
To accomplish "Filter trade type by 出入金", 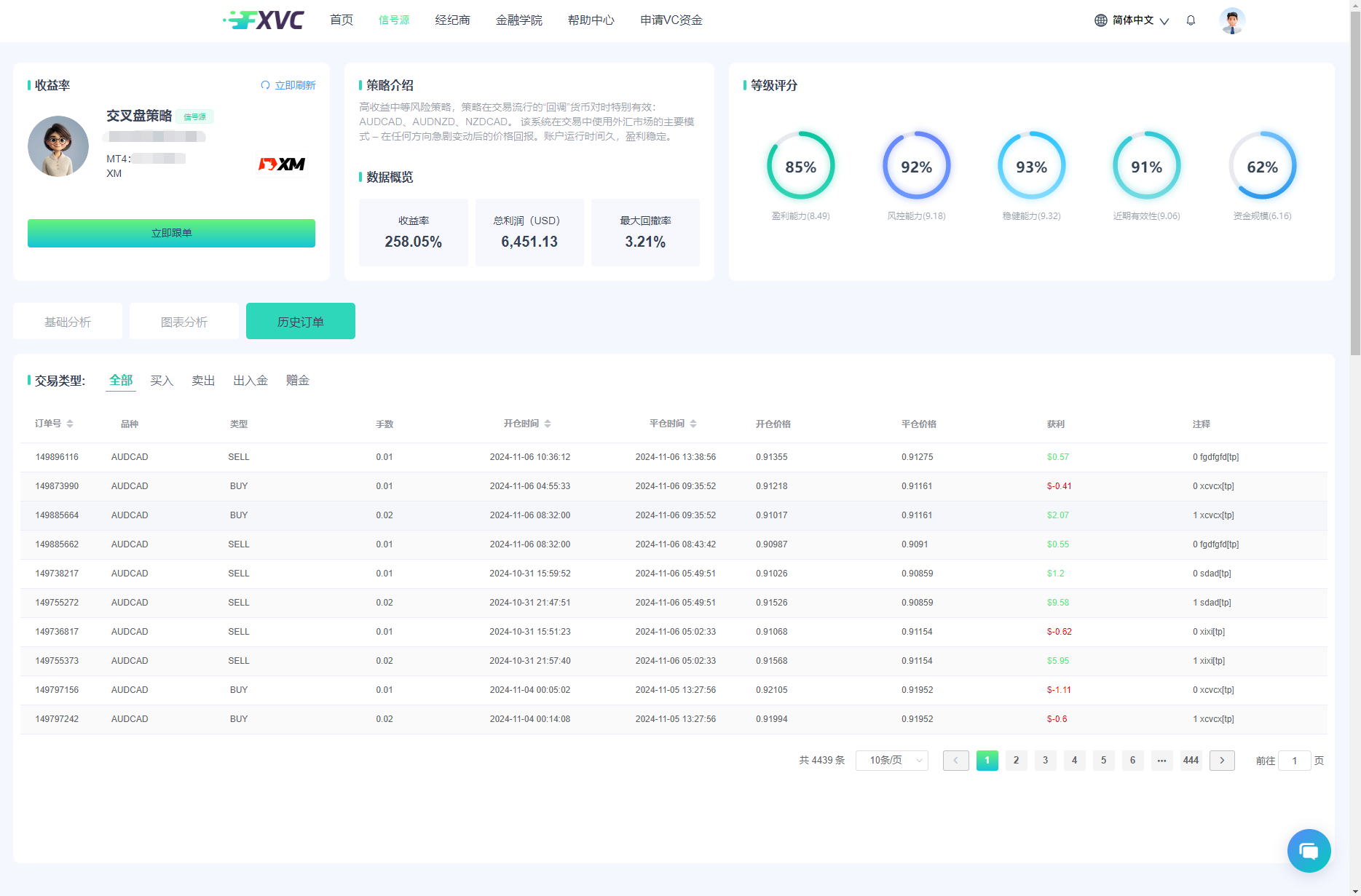I will pyautogui.click(x=250, y=381).
